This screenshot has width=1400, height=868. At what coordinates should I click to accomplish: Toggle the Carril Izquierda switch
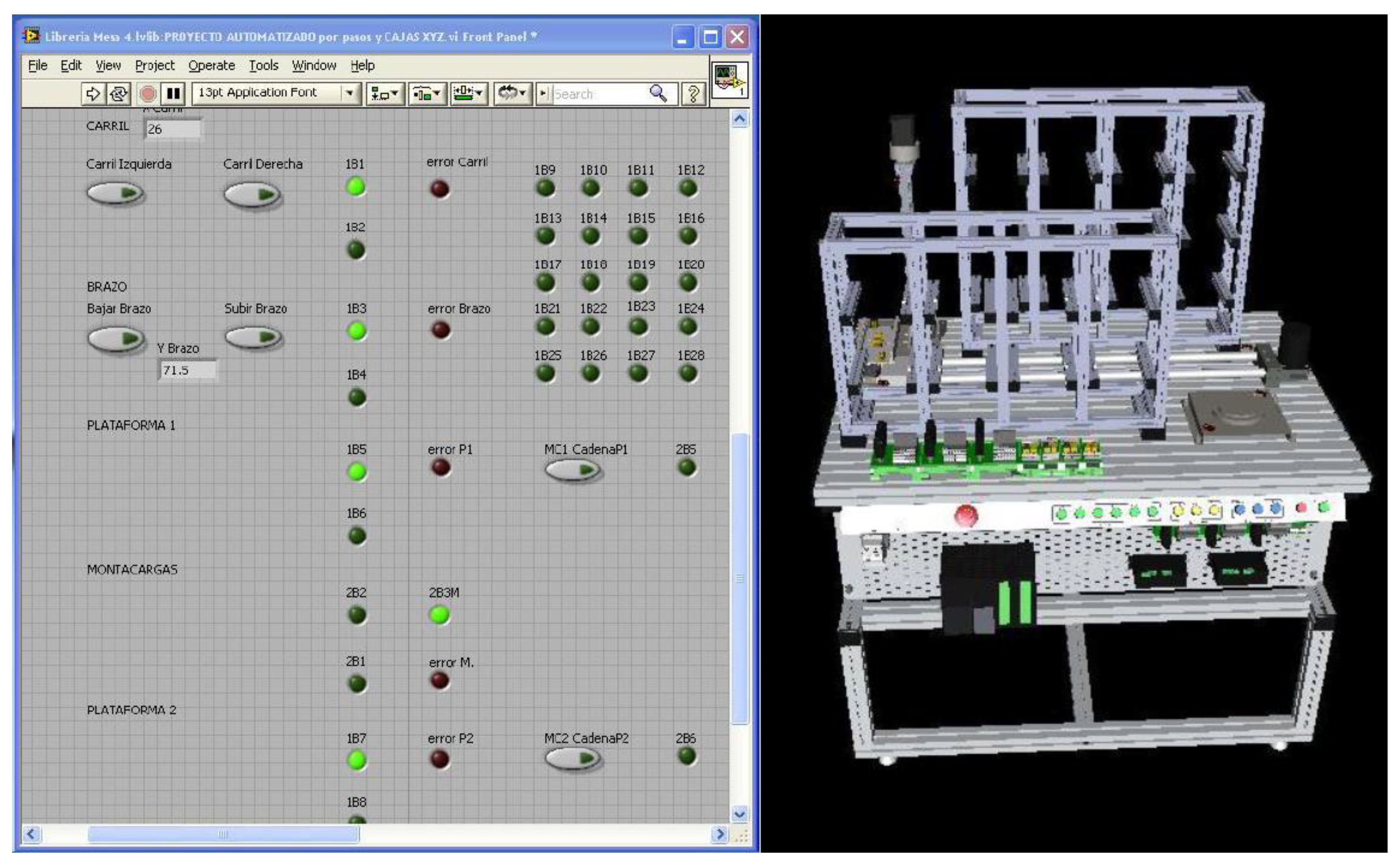[x=115, y=193]
